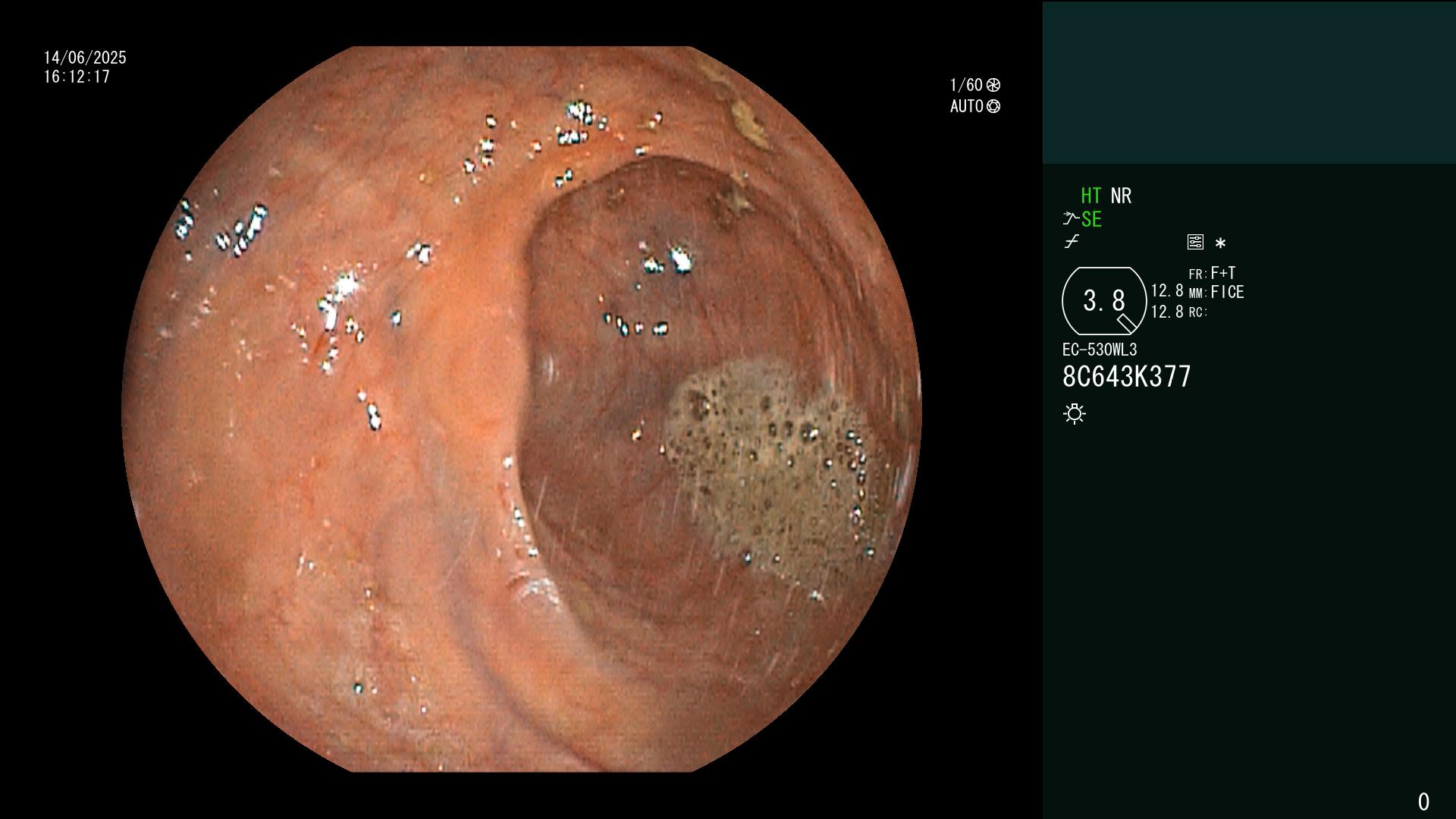Click the light source lamp icon

coord(1075,414)
